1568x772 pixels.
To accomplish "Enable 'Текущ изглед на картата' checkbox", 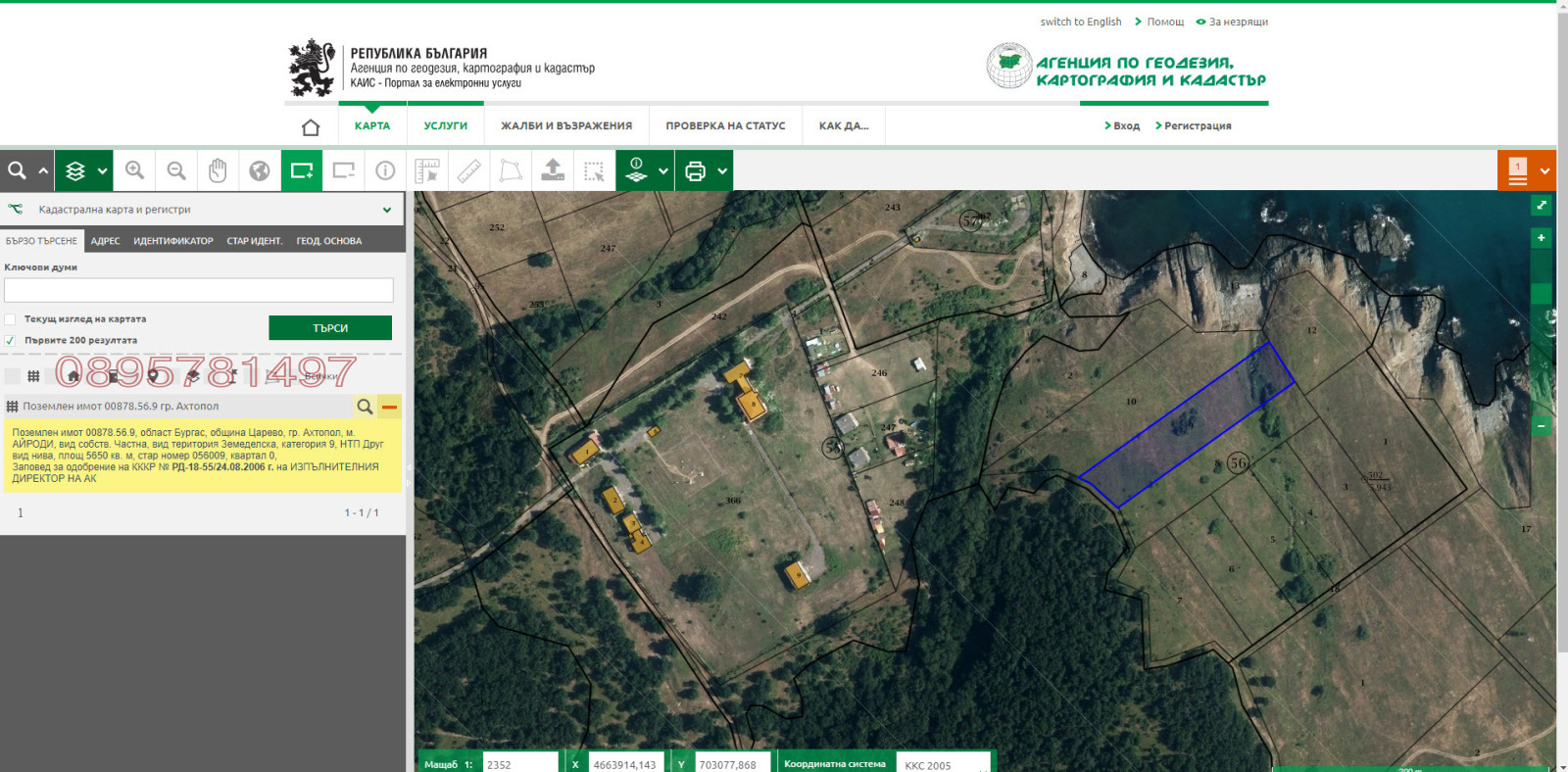I will coord(11,319).
